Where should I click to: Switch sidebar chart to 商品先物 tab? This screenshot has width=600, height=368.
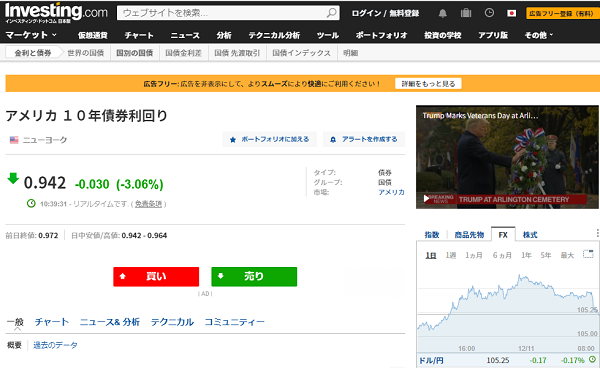[x=470, y=234]
